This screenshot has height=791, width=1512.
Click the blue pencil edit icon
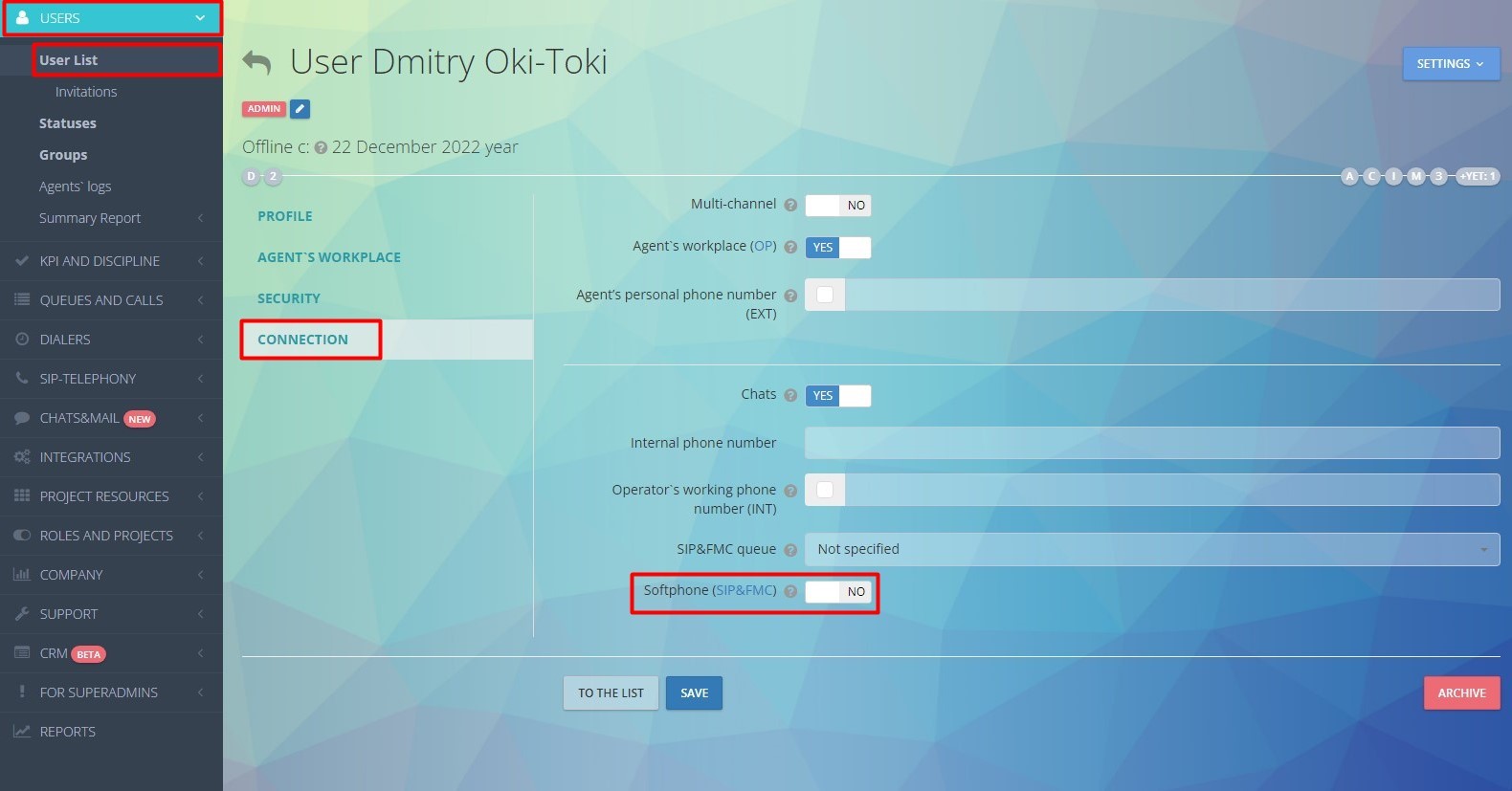pyautogui.click(x=300, y=109)
